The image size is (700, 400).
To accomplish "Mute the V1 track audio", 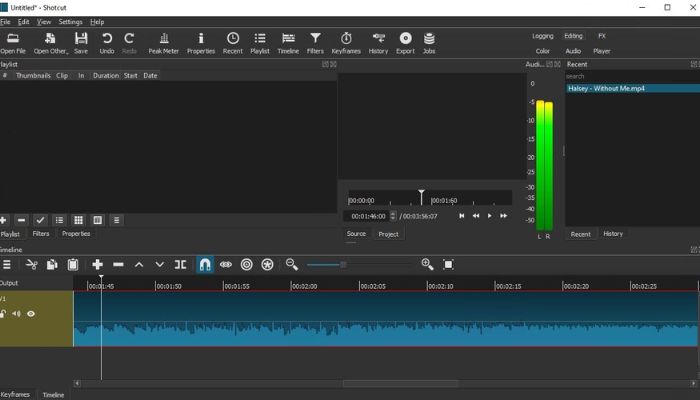I will [x=17, y=314].
